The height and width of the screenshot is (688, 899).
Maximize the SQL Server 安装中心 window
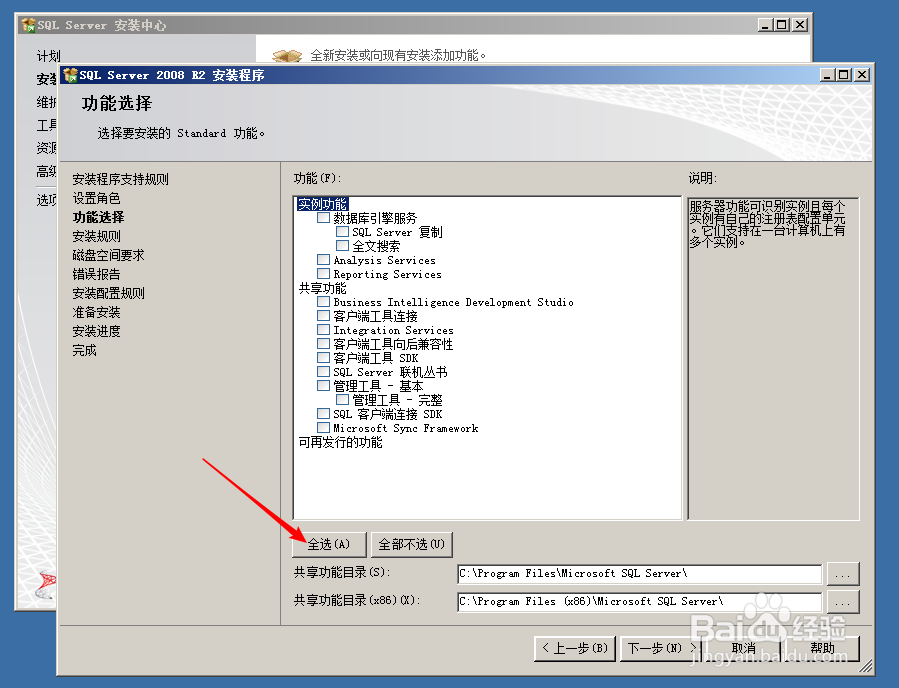782,25
